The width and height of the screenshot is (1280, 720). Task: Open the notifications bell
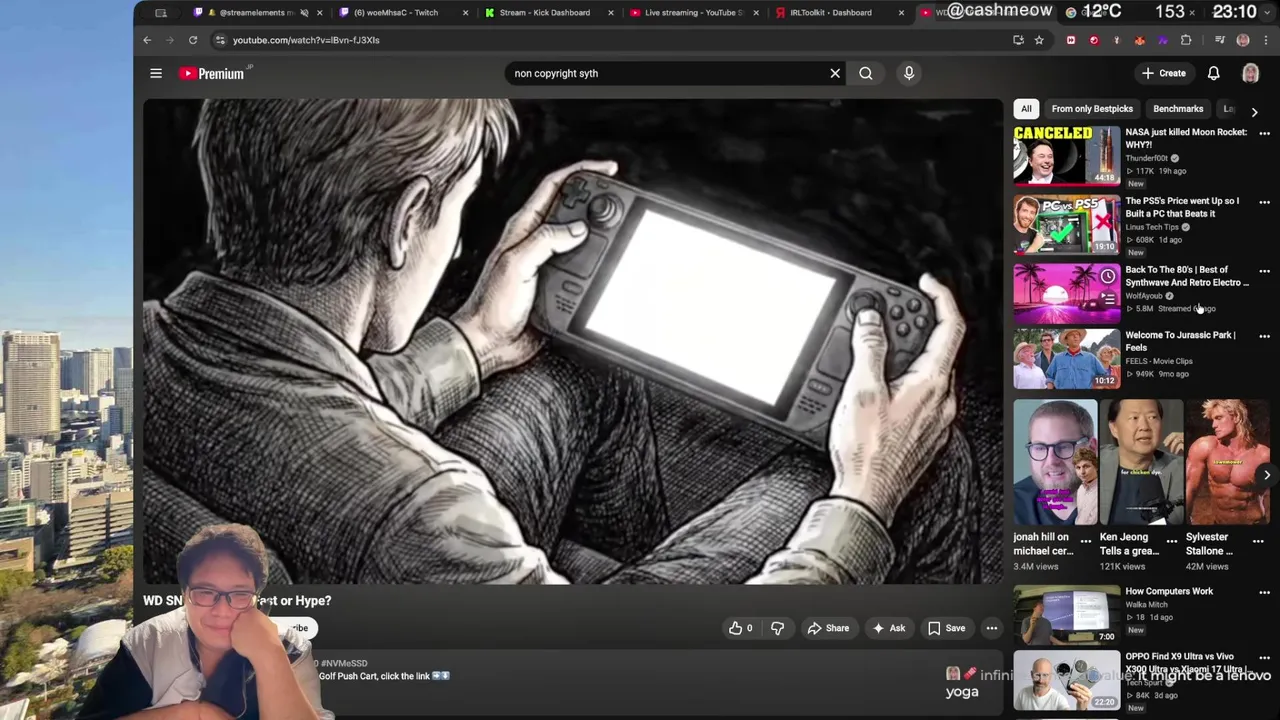click(1213, 73)
